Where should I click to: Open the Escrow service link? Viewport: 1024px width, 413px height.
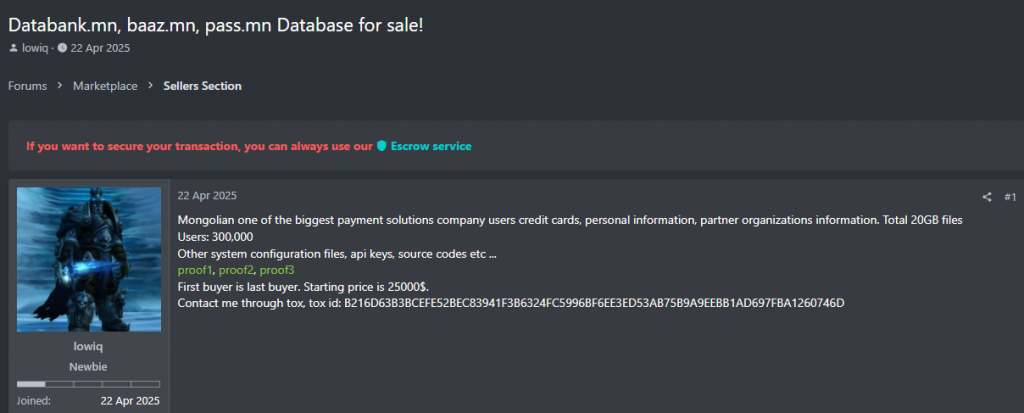click(431, 146)
